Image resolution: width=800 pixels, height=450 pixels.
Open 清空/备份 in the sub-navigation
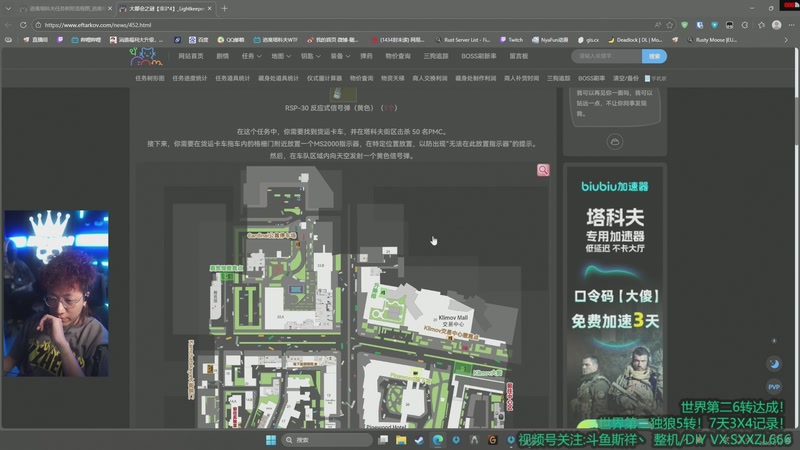click(x=626, y=79)
